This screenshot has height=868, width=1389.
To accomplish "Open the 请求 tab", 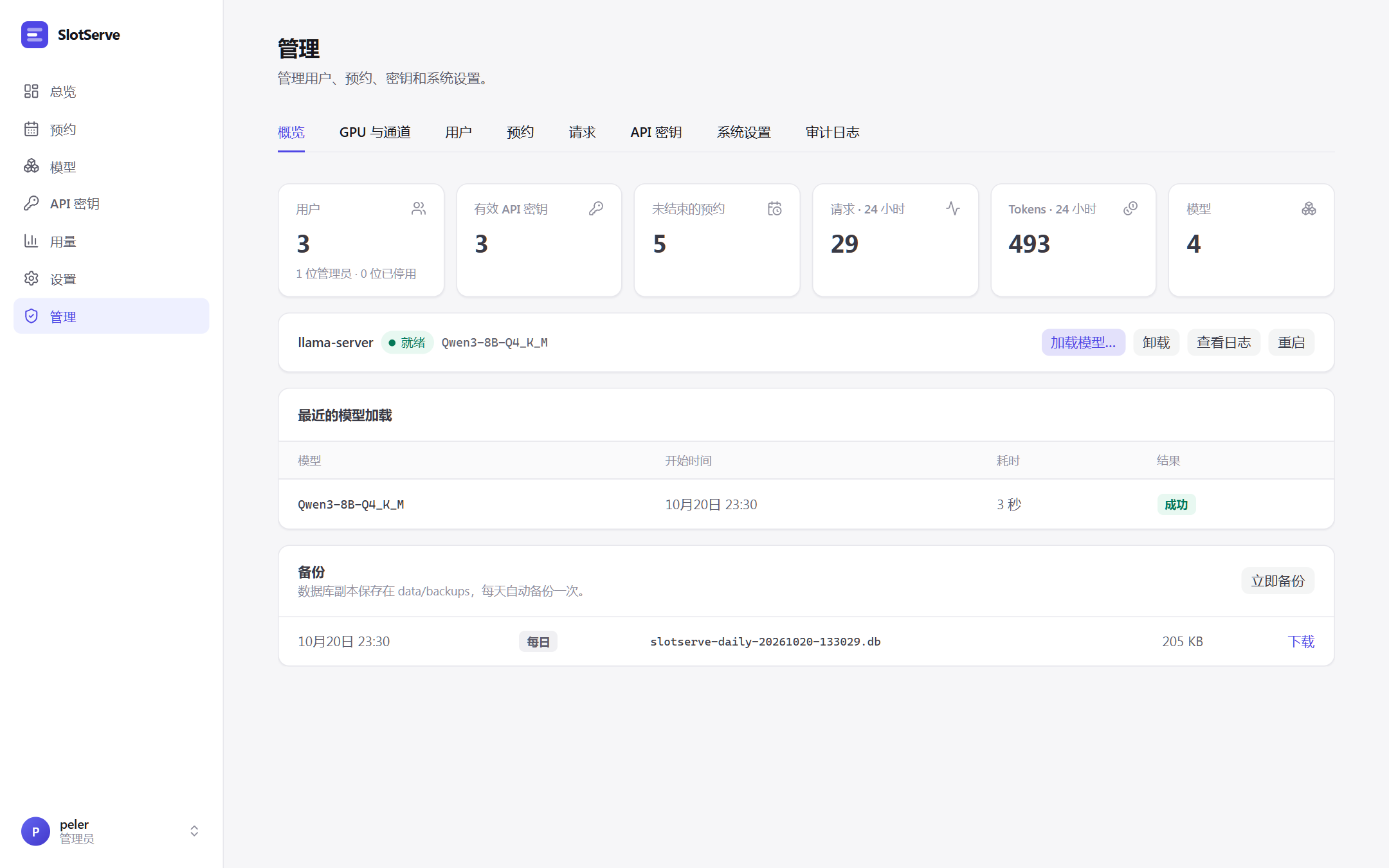I will click(582, 132).
